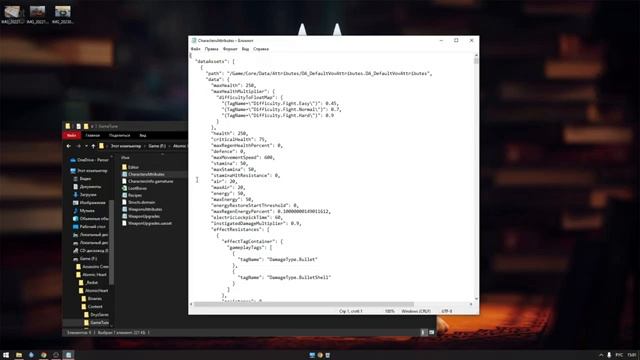640x360 pixels.
Task: Open Вид menu in Notepad
Action: coord(245,49)
